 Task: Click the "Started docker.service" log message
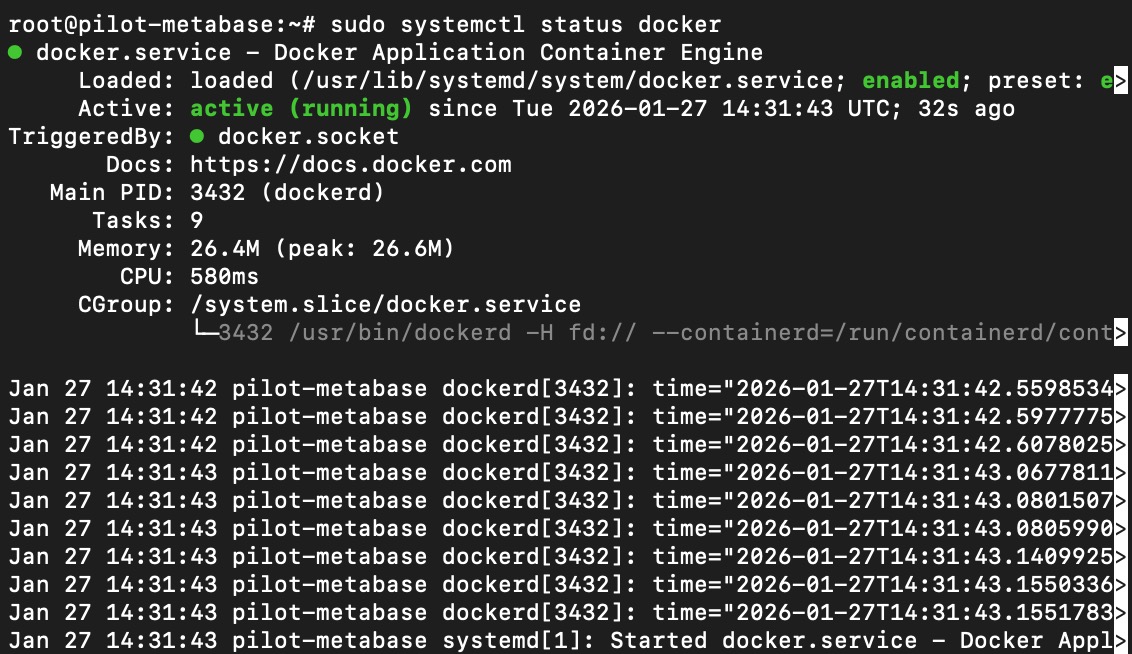(x=775, y=641)
